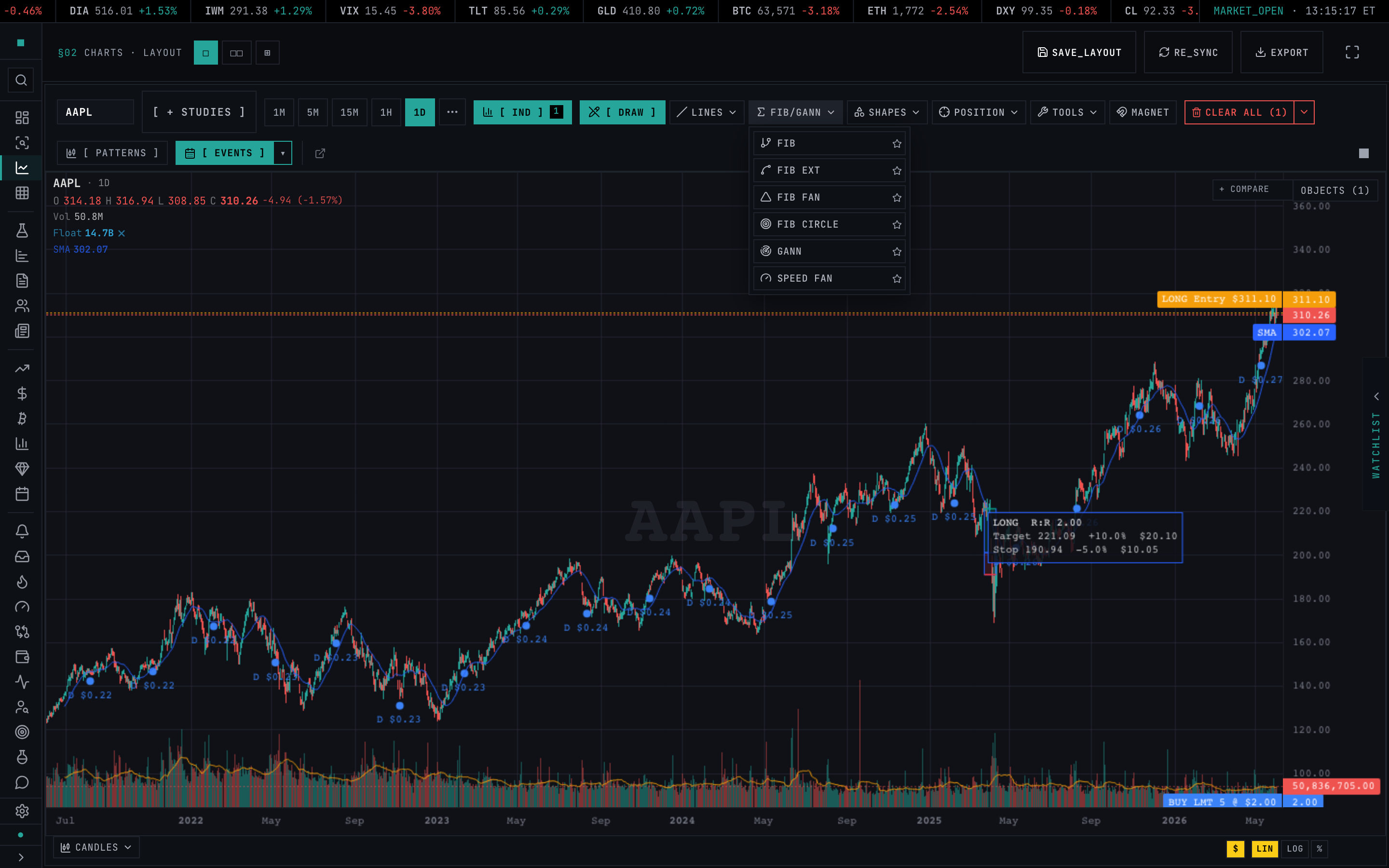Toggle the IND indicators button
Image resolution: width=1389 pixels, height=868 pixels.
(x=522, y=112)
